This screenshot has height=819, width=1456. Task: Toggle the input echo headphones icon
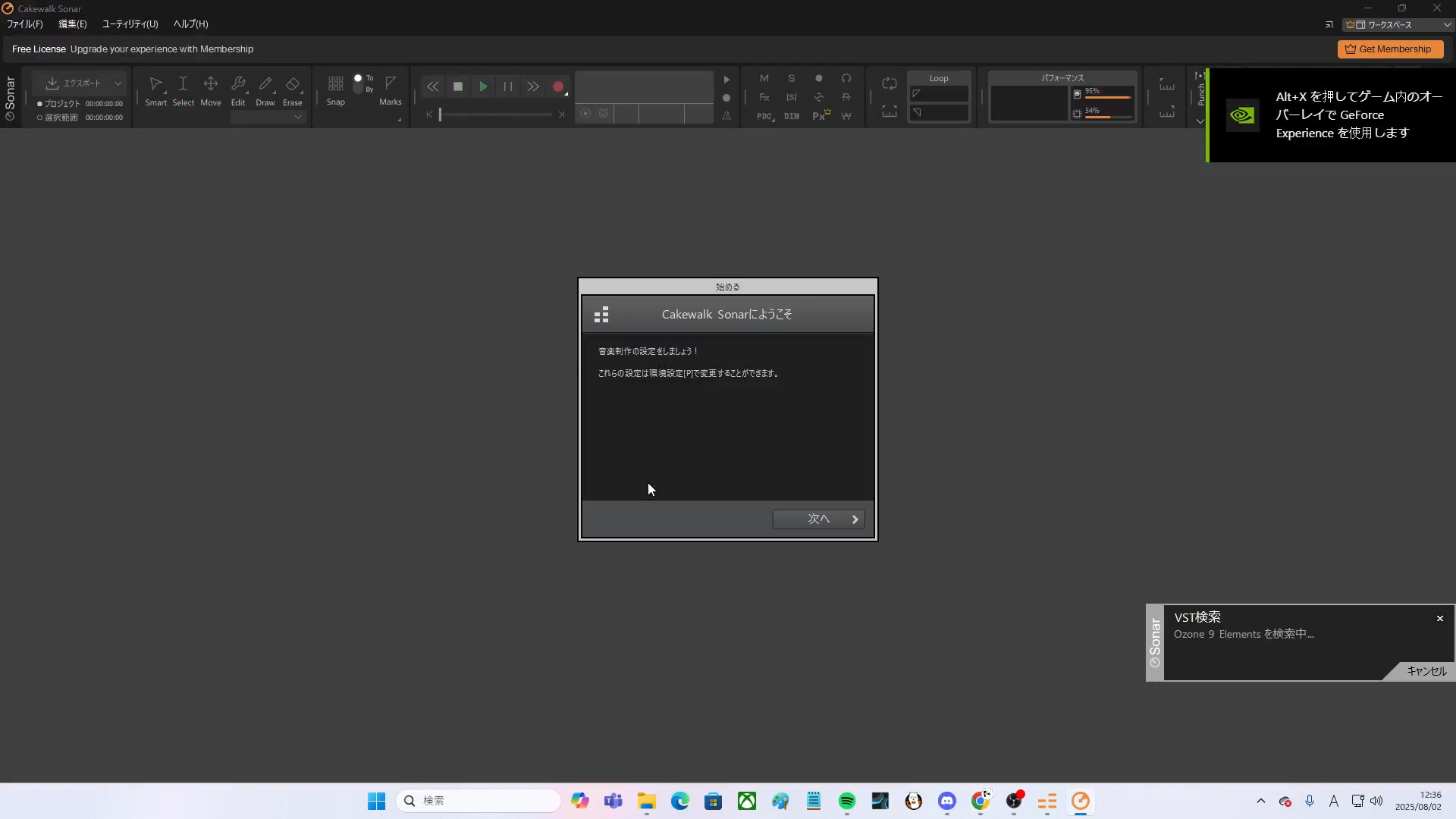pyautogui.click(x=846, y=78)
